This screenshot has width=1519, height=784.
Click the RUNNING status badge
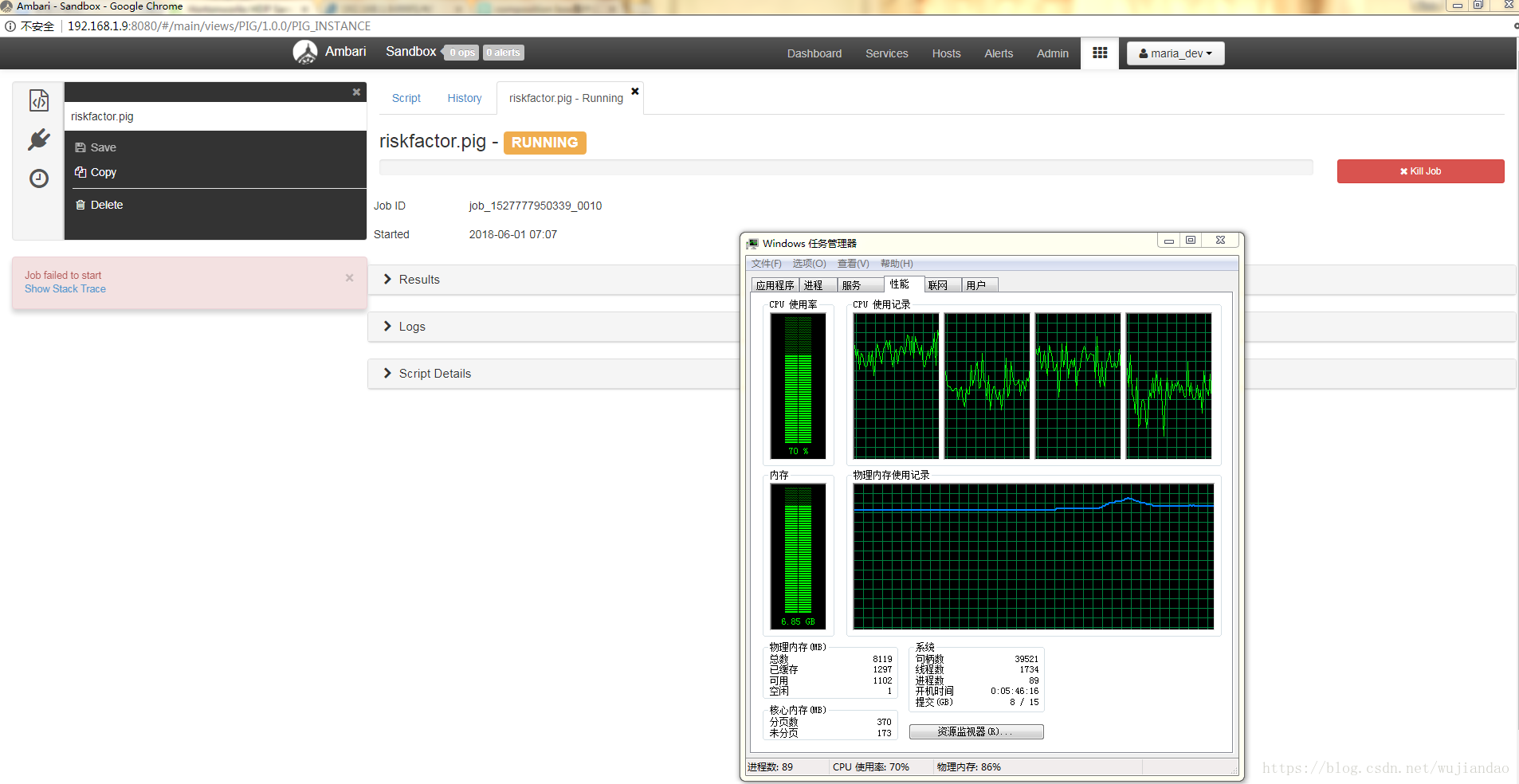pyautogui.click(x=545, y=143)
